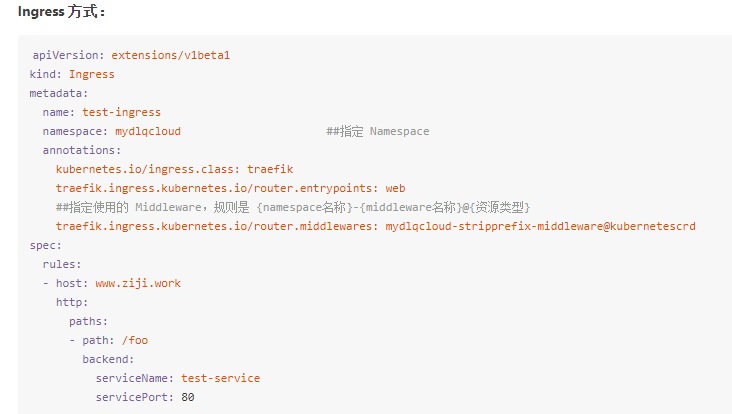Viewport: 732px width, 414px height.
Task: Click the mydlqcloud-stripprefix-middleware@kubernetescrd value
Action: click(x=541, y=226)
